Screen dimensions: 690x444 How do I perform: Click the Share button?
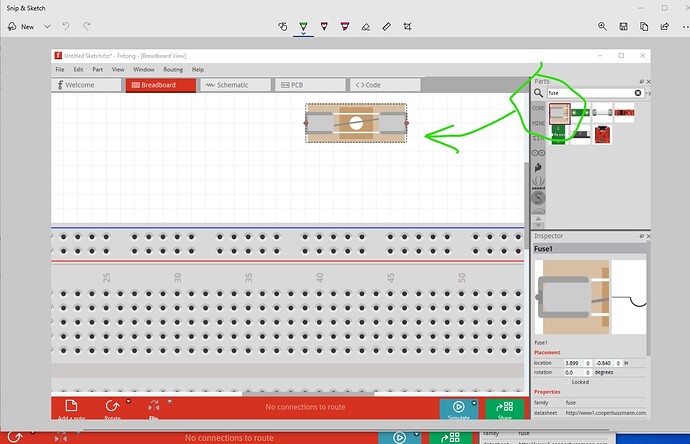(503, 409)
